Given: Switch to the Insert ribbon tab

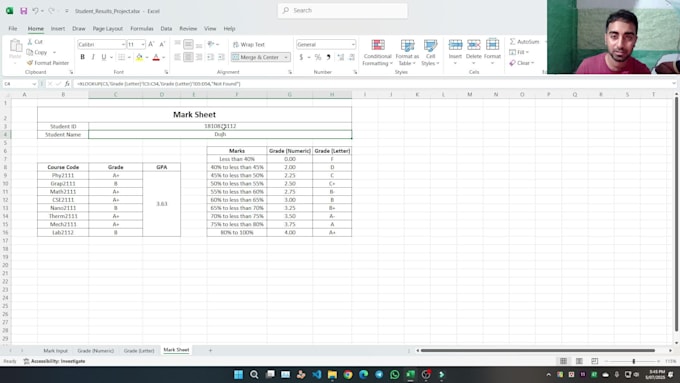Looking at the screenshot, I should pyautogui.click(x=58, y=29).
